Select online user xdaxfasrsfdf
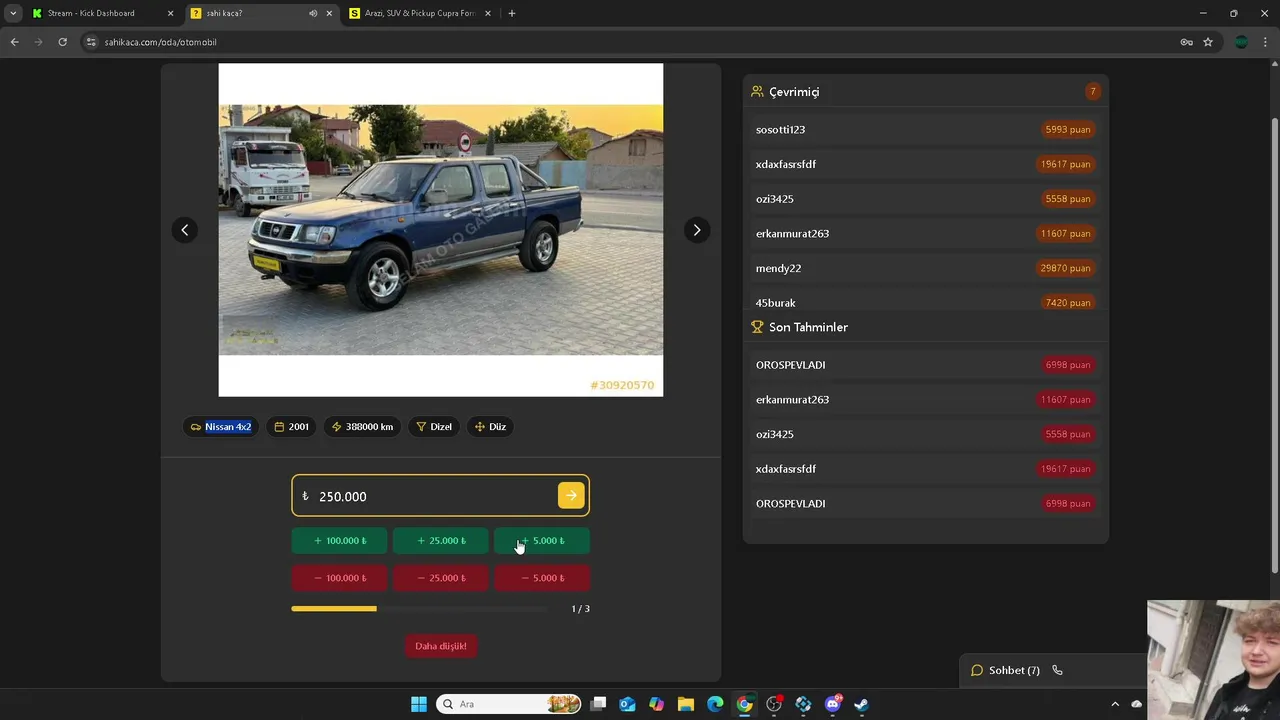The height and width of the screenshot is (720, 1280). point(925,164)
